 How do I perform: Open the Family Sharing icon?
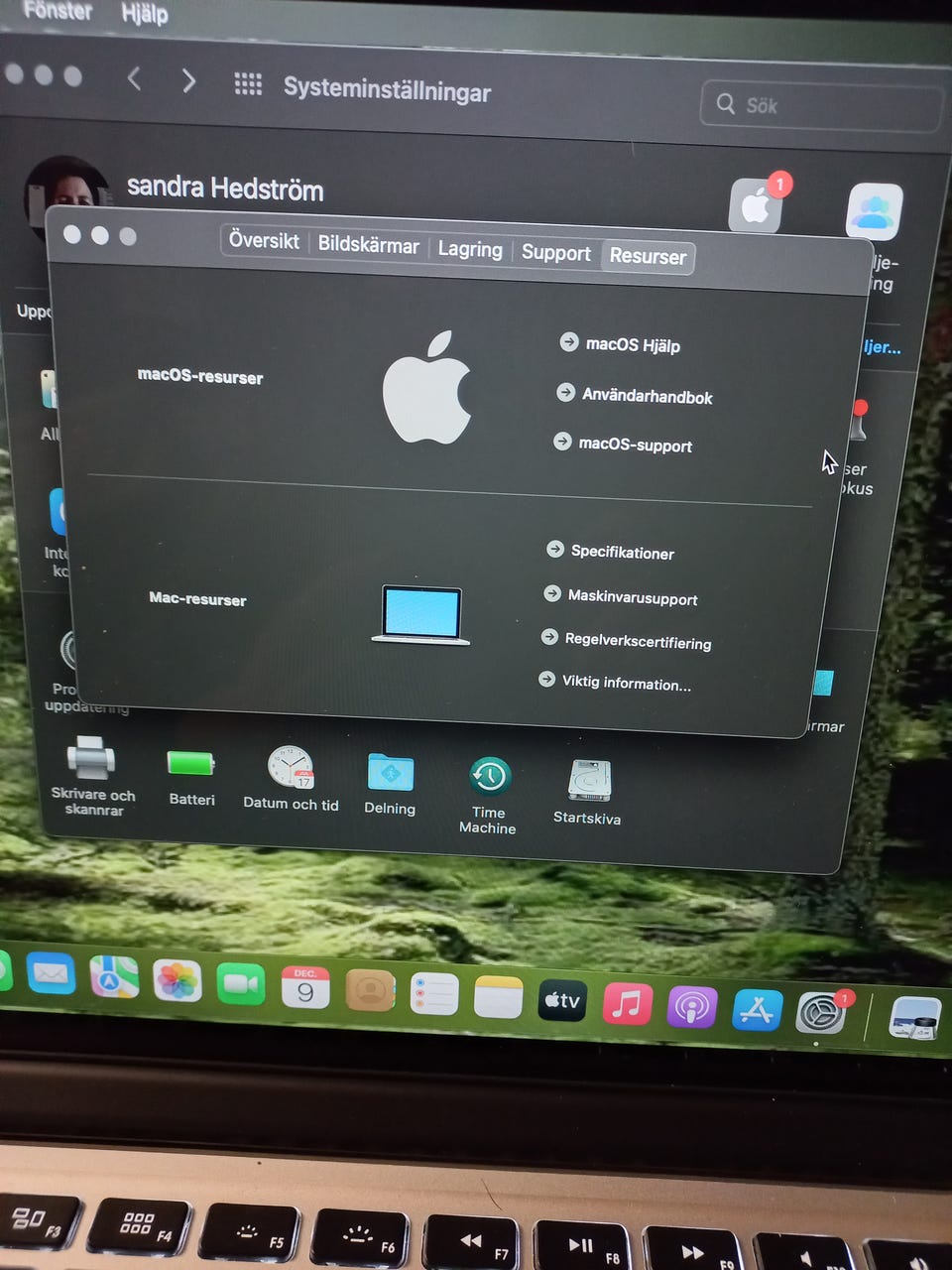(x=874, y=210)
